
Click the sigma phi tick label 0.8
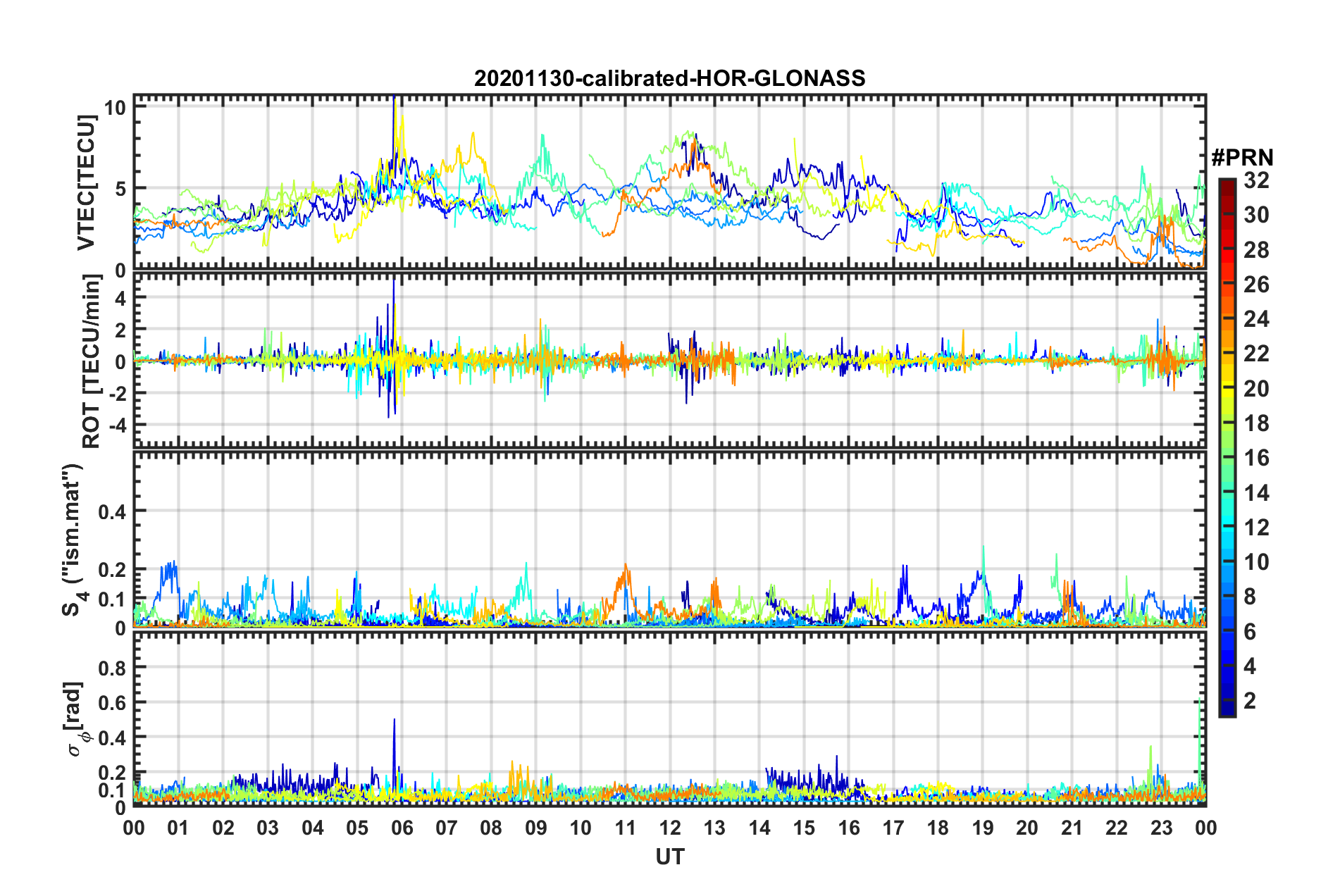113,667
